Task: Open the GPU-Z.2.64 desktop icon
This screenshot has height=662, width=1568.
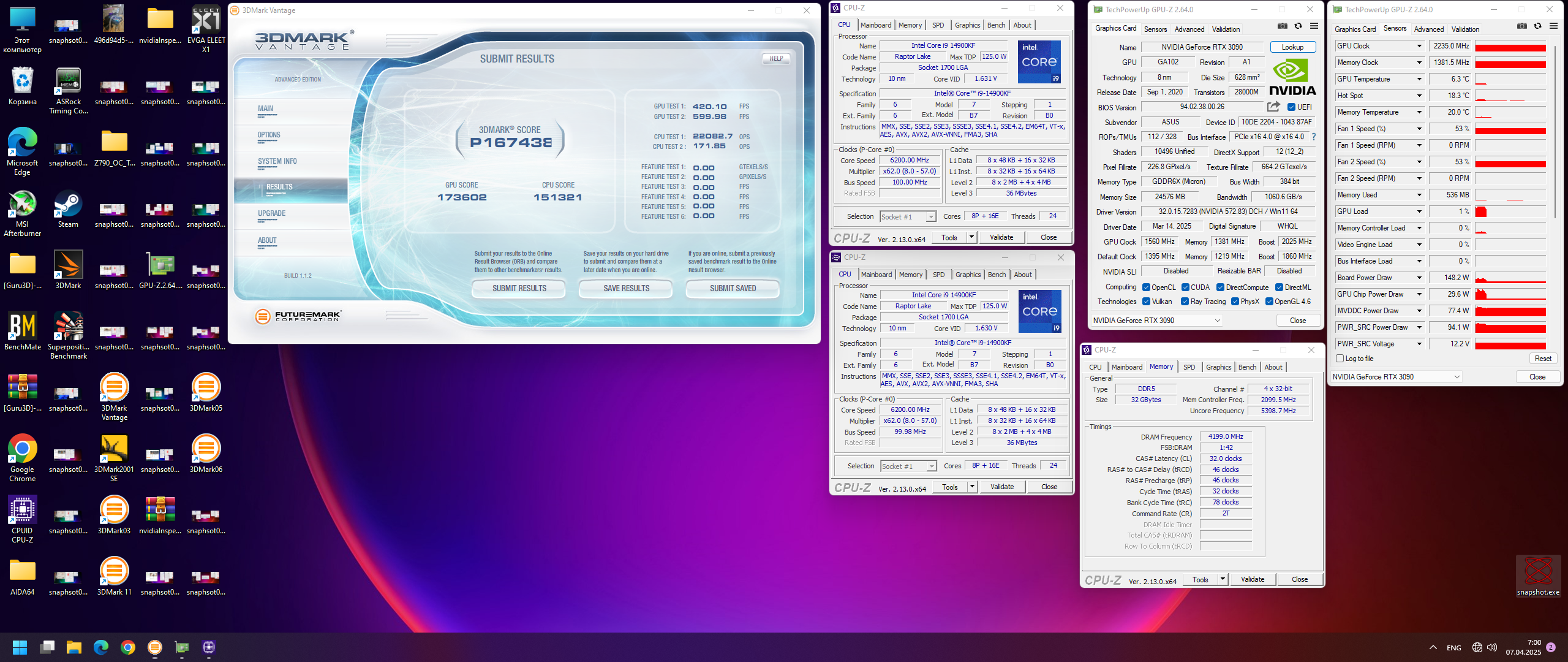Action: 160,269
